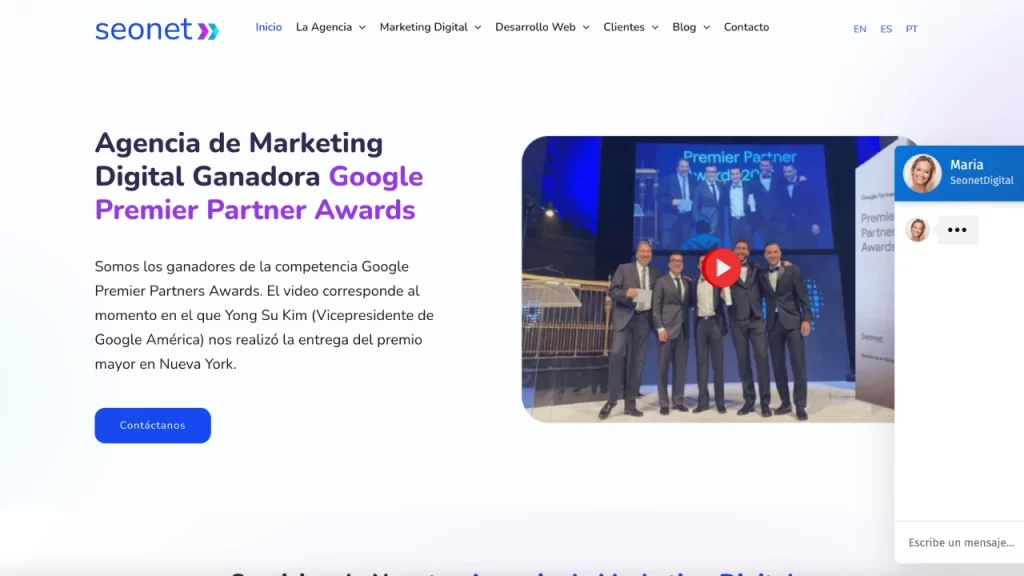Expand the La Agencia dropdown chevron
This screenshot has height=576, width=1024.
tap(362, 27)
